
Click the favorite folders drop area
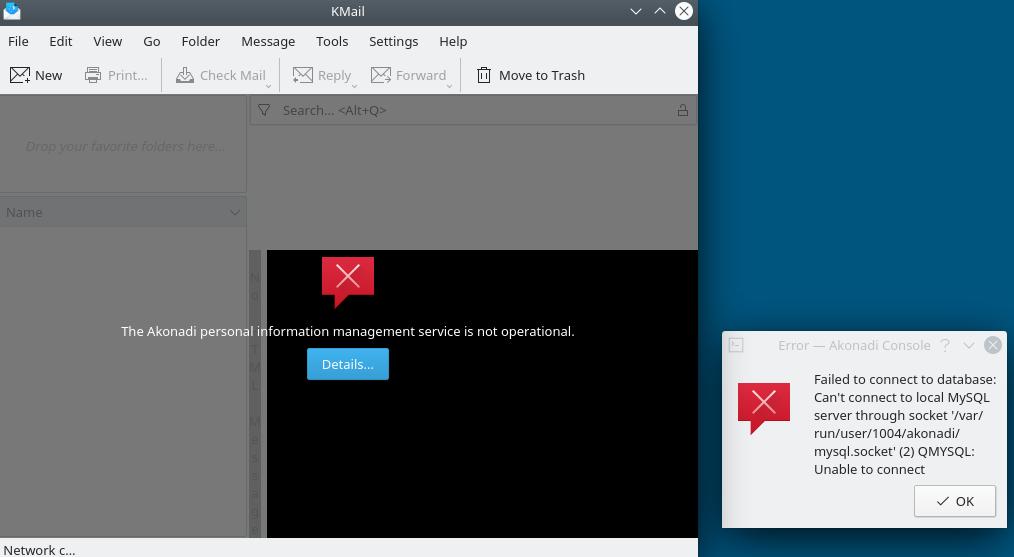coord(123,146)
